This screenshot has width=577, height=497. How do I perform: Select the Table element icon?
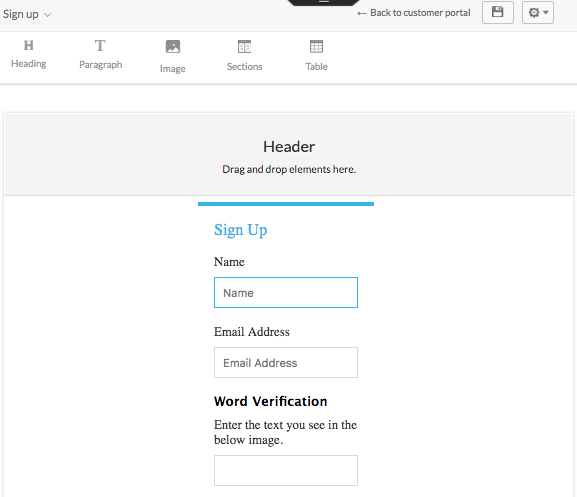click(x=316, y=47)
